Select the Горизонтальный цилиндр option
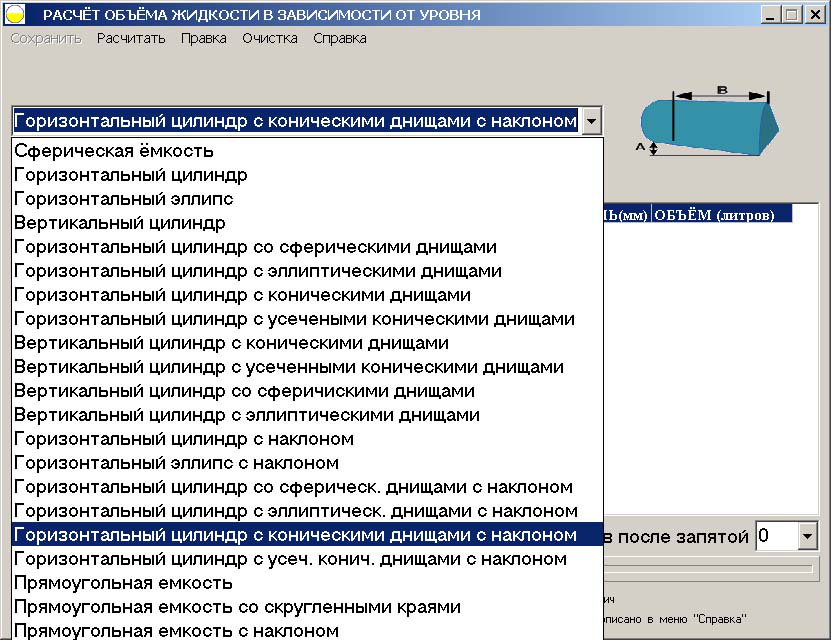831x640 pixels. [x=130, y=174]
